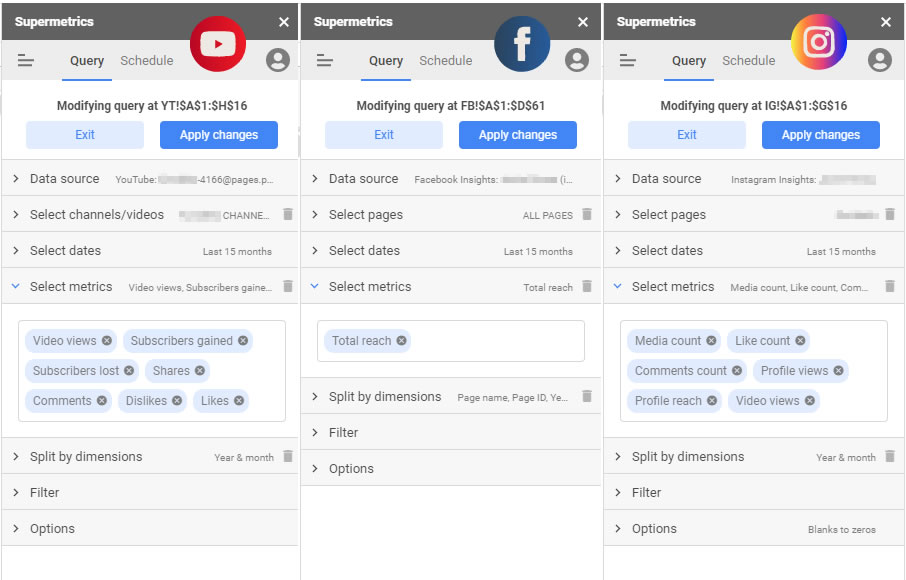Screen dimensions: 906x580
Task: Remove the Video views chip in YouTube panel
Action: [x=107, y=341]
